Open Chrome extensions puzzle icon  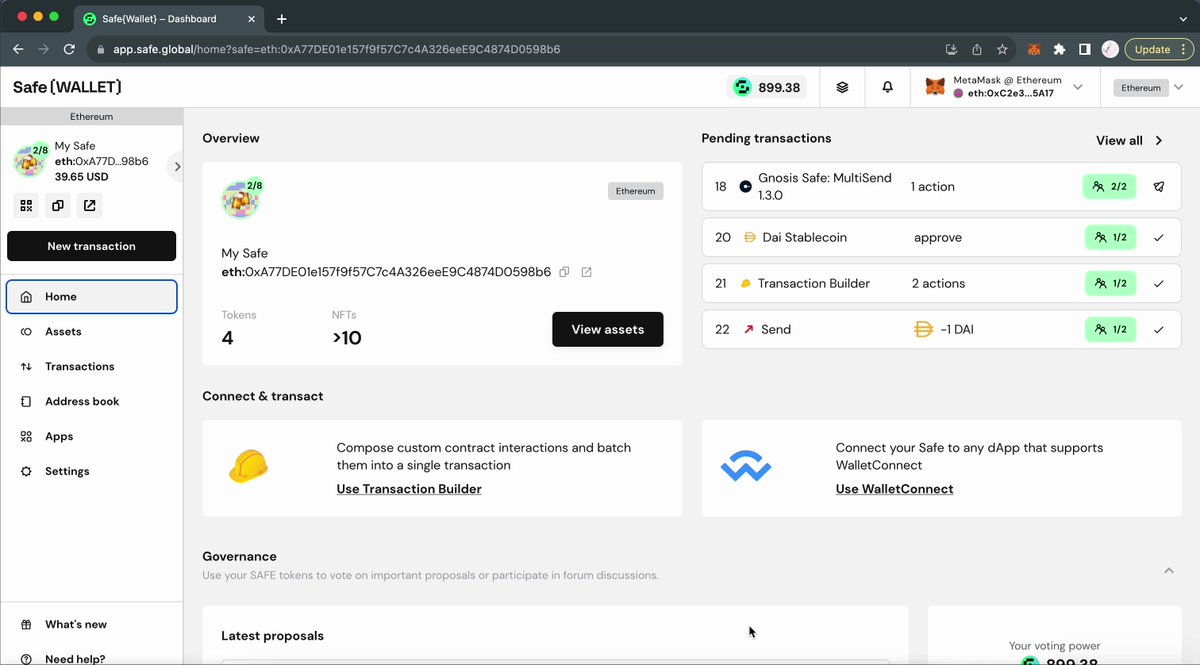pyautogui.click(x=1059, y=49)
